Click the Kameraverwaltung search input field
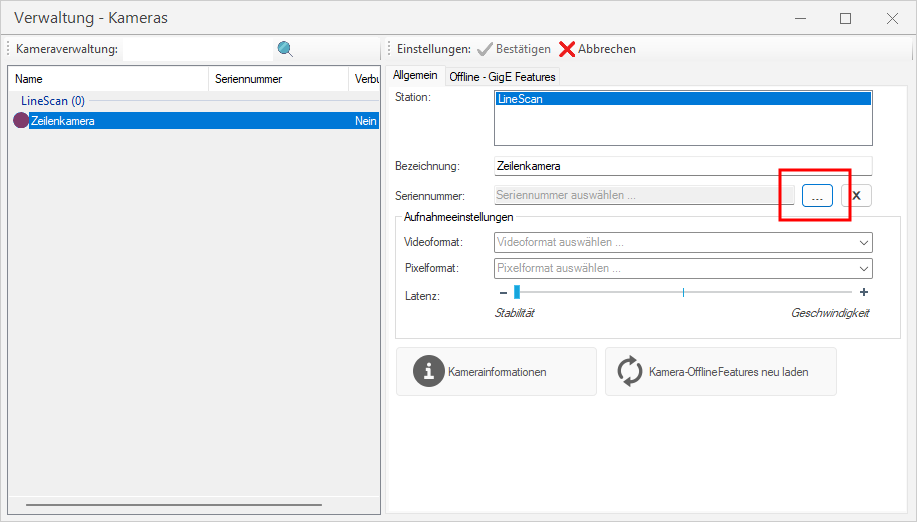 198,49
